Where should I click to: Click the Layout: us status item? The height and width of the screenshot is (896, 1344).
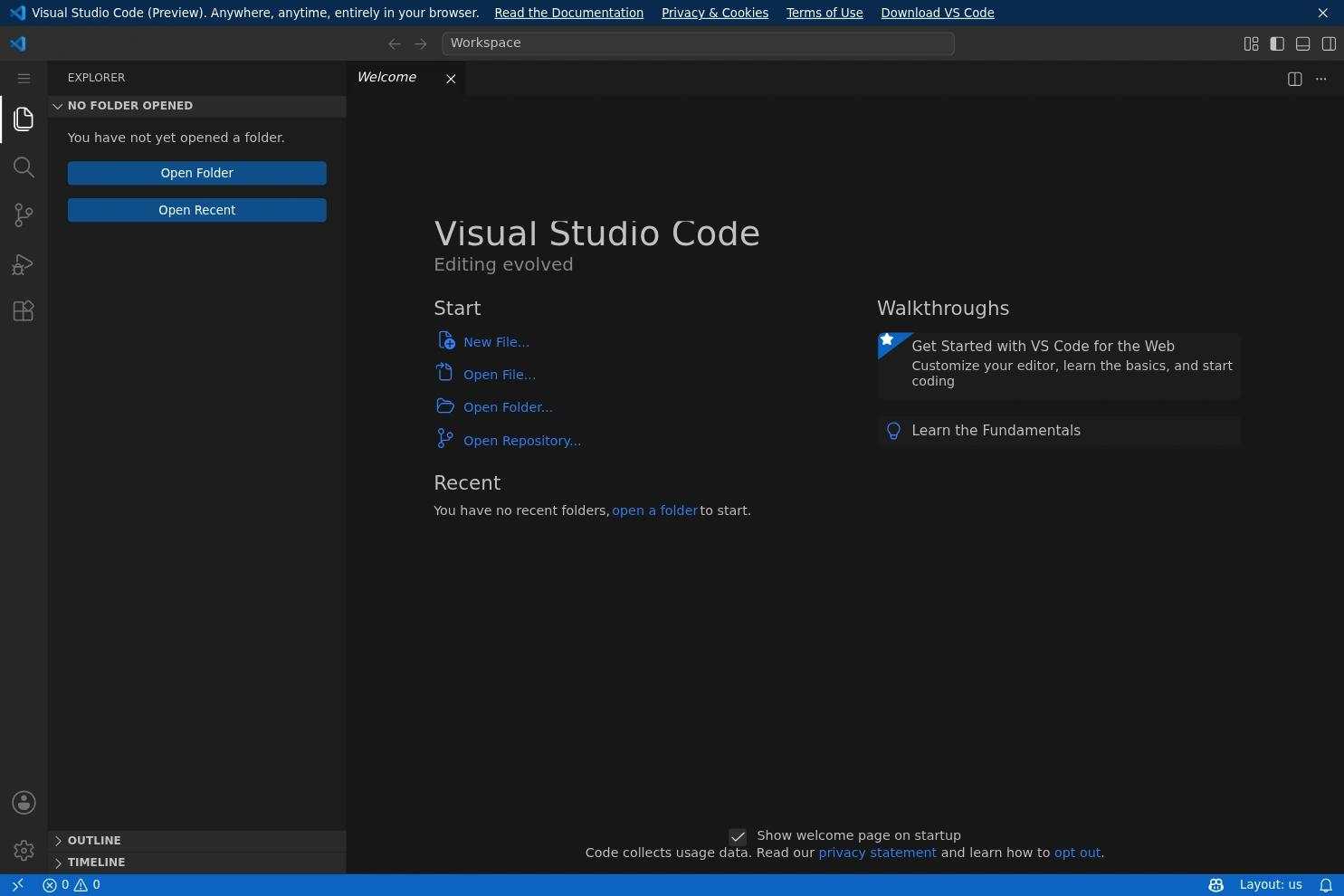(1271, 885)
